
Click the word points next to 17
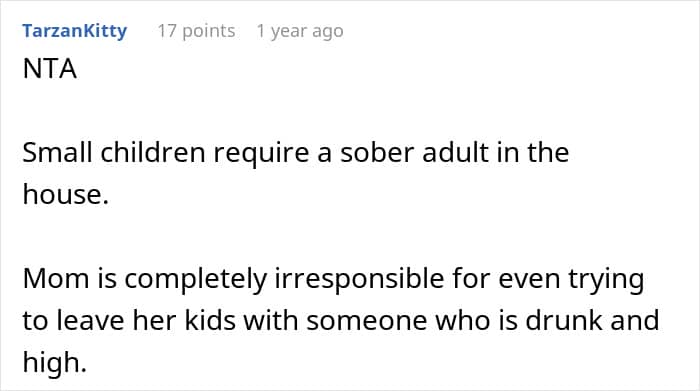(x=208, y=32)
